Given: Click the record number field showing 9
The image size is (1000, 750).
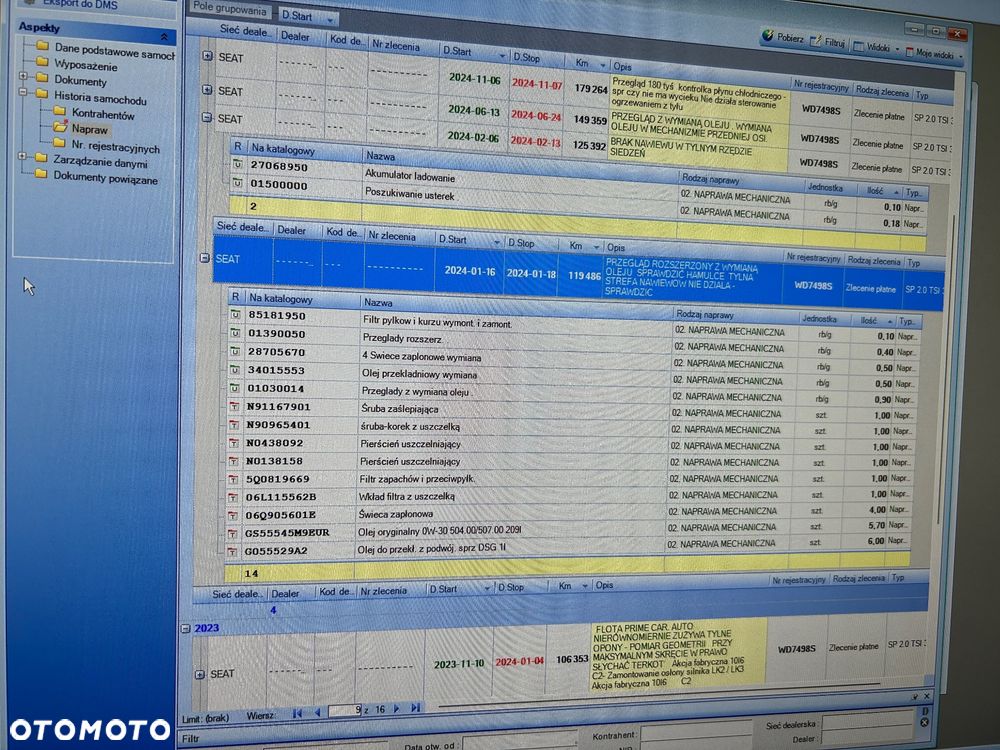Looking at the screenshot, I should [x=344, y=710].
